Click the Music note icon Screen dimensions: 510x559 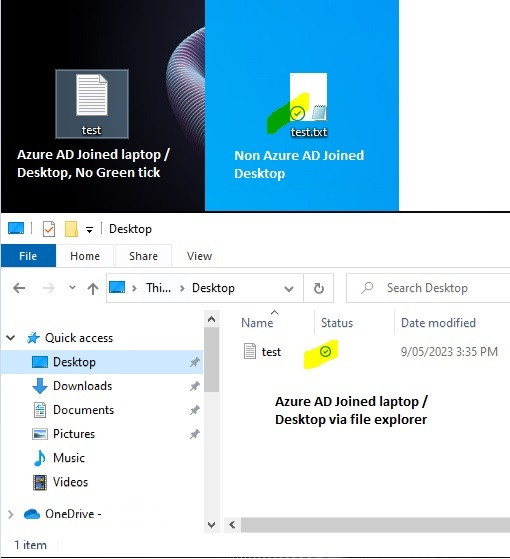[x=40, y=458]
